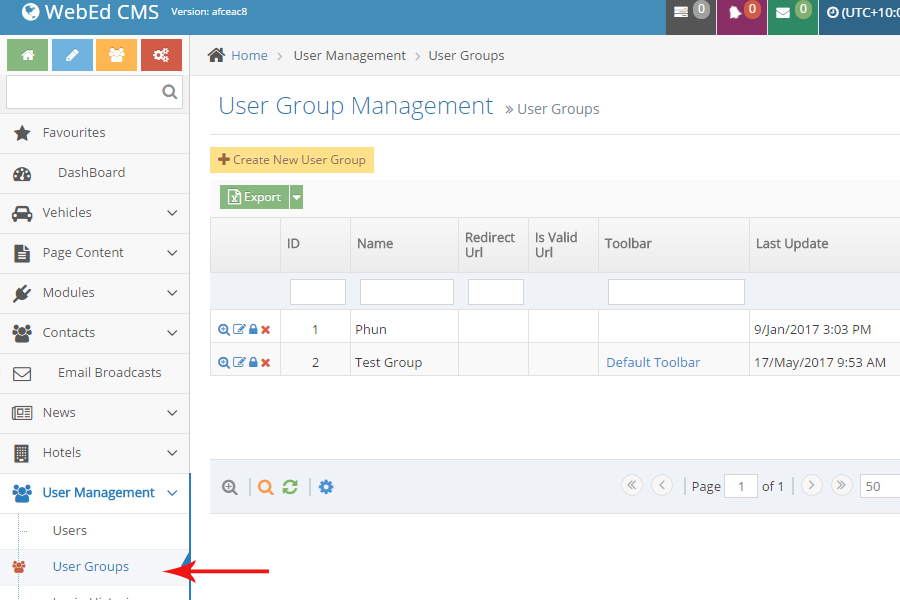
Task: Open the preview icon for Phun group
Action: coord(224,330)
